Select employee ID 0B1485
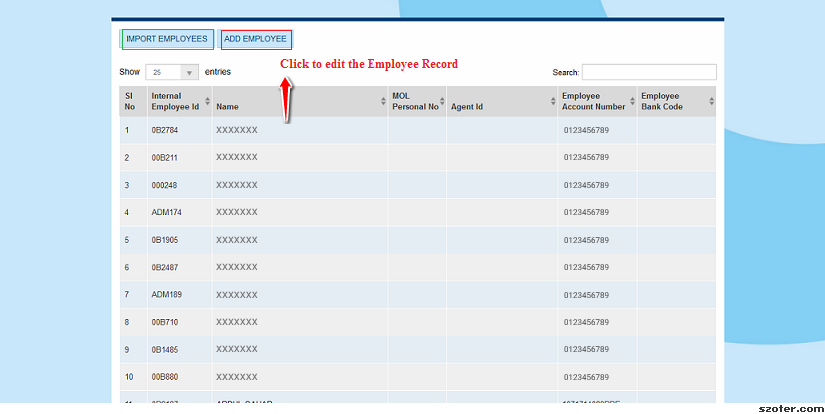This screenshot has width=825, height=414. point(165,350)
